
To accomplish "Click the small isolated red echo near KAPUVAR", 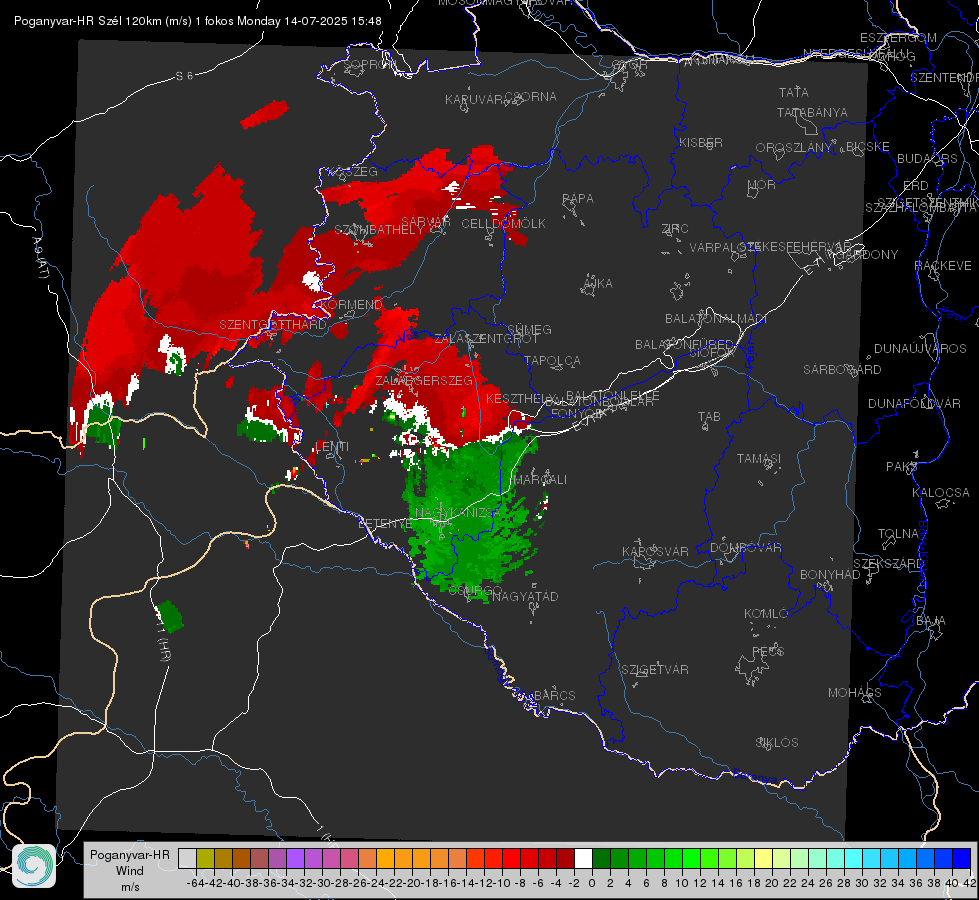I will tap(264, 115).
